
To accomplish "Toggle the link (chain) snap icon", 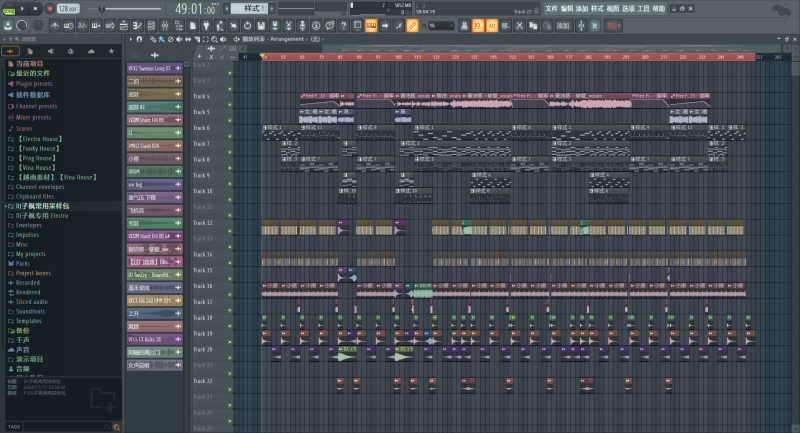I will [x=411, y=23].
